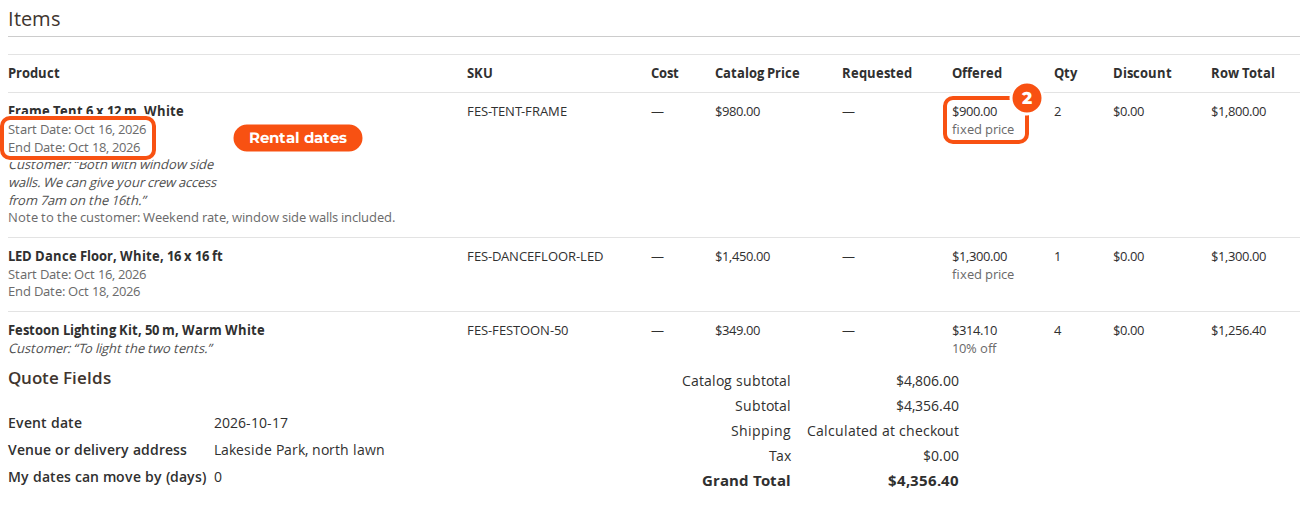Click the note 'Weekend rate, window side walls included'
Screen dimensions: 1310x510
click(x=201, y=217)
